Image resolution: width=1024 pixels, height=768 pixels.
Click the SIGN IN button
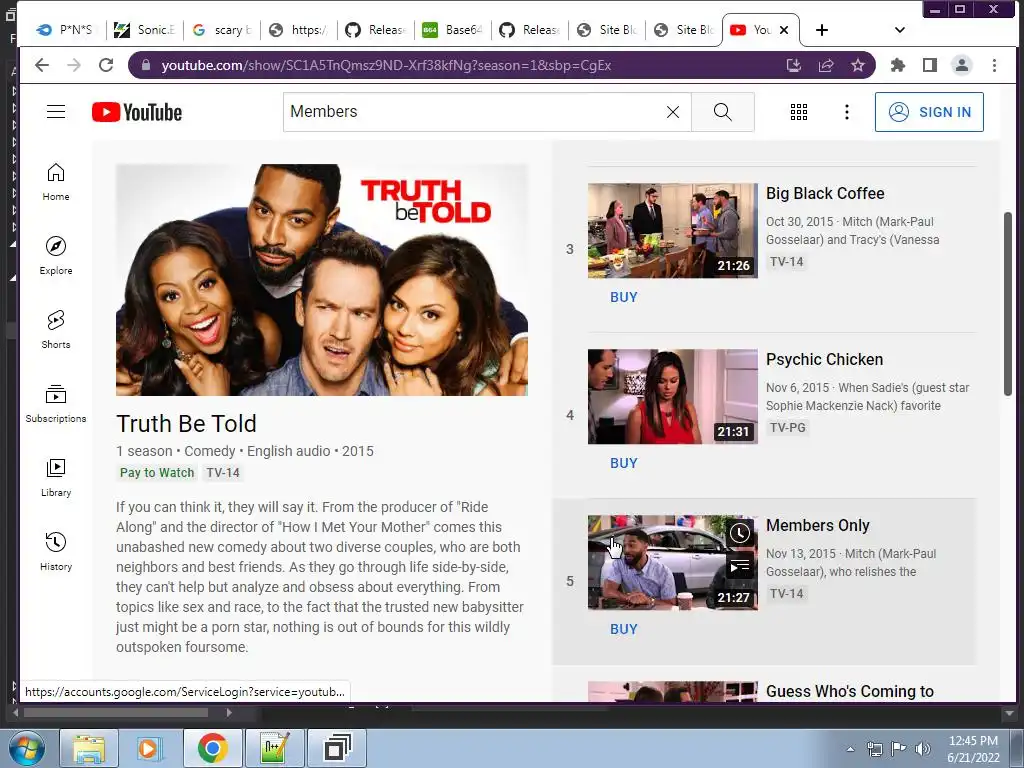tap(929, 112)
